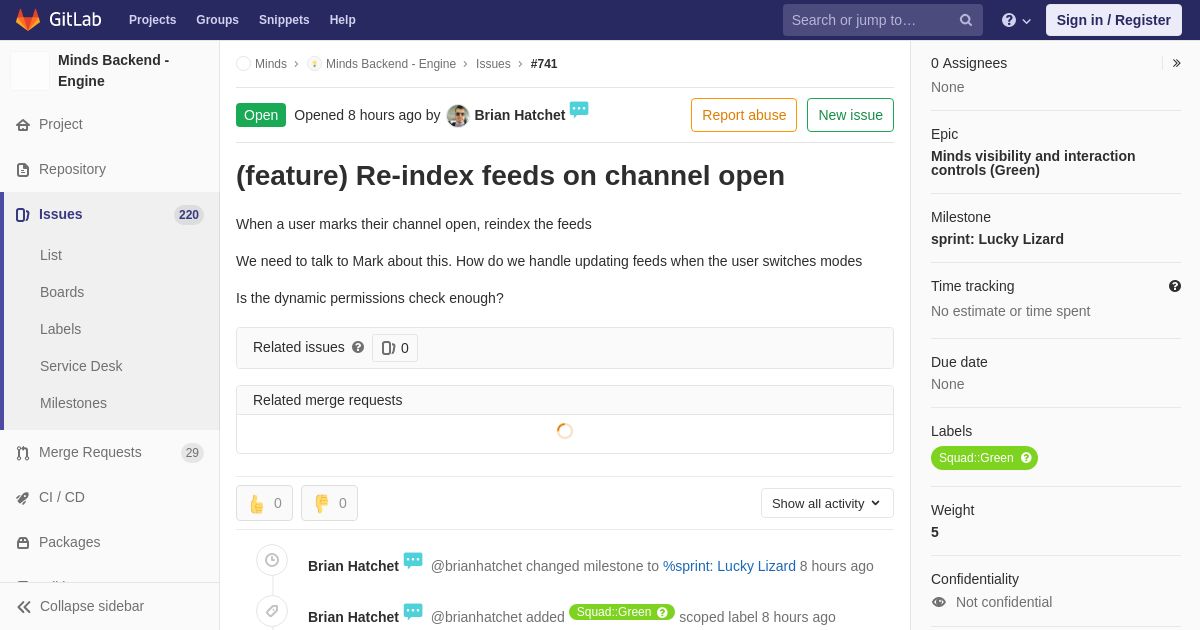This screenshot has height=630, width=1200.
Task: Open the %sprint: Lucky Lizard milestone link
Action: pyautogui.click(x=729, y=566)
